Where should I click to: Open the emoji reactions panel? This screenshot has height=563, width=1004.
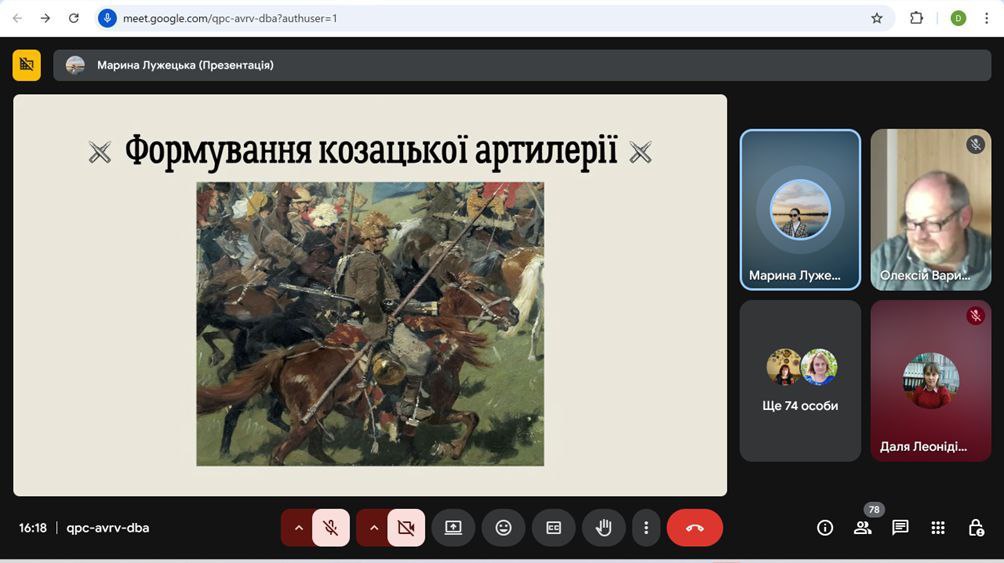click(503, 528)
